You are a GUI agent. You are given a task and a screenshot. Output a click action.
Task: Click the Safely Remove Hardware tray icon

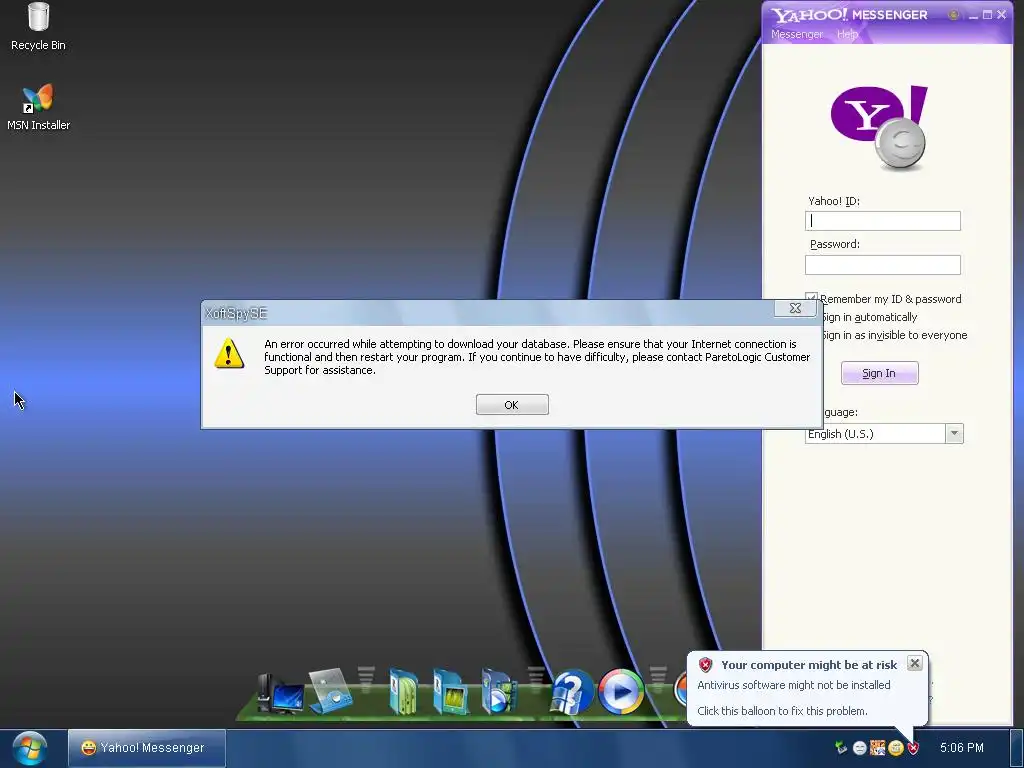(x=841, y=748)
